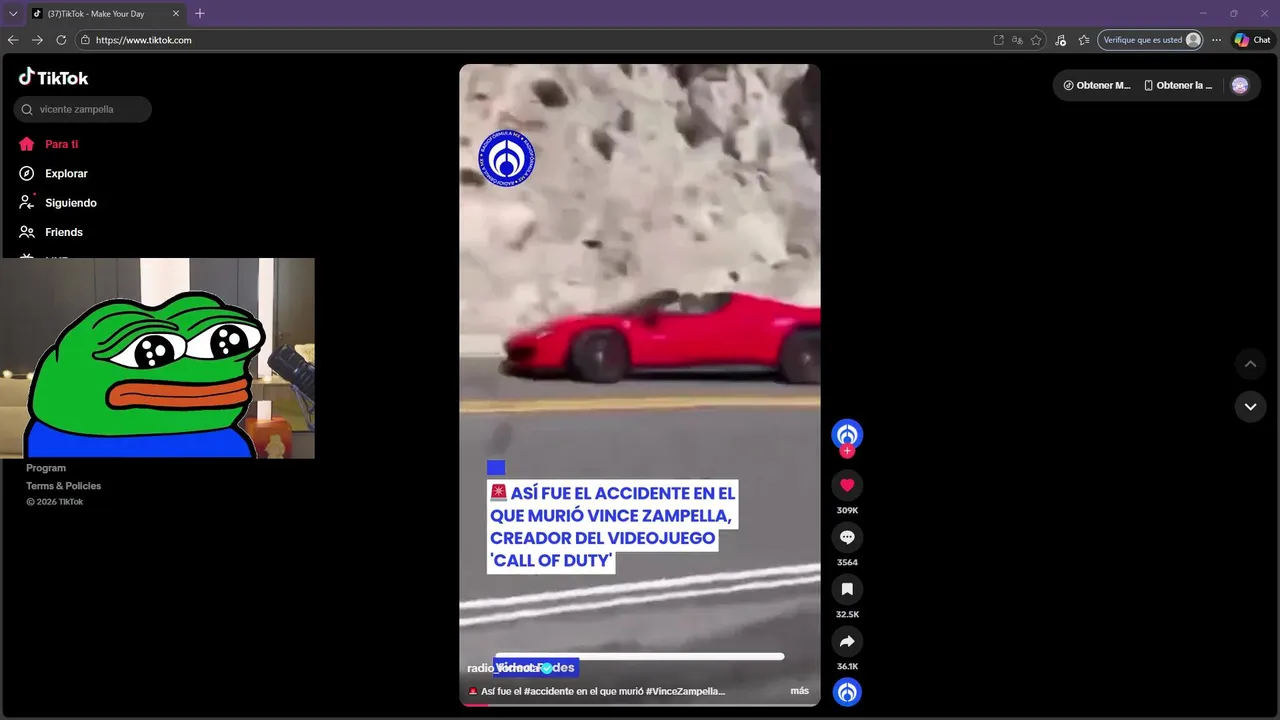1280x720 pixels.
Task: Open the comments icon showing 3564
Action: 847,537
